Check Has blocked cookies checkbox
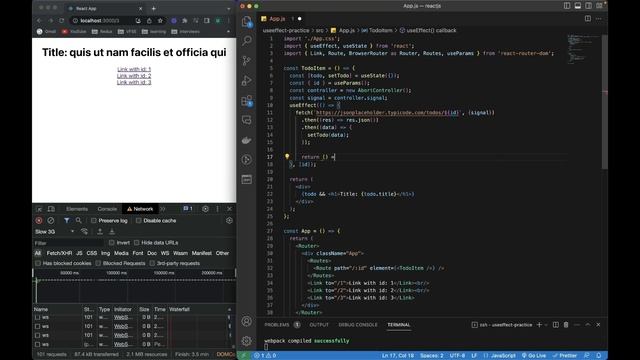Viewport: 640px width, 360px height. [x=38, y=263]
